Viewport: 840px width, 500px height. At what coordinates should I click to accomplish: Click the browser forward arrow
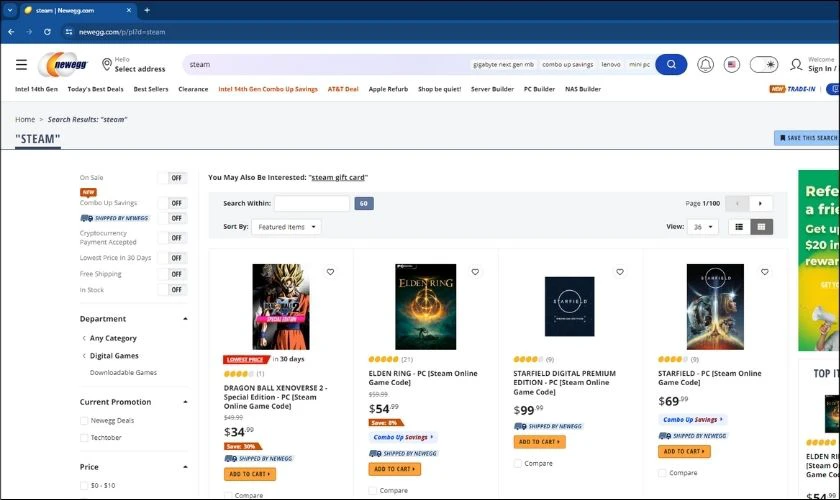(29, 32)
